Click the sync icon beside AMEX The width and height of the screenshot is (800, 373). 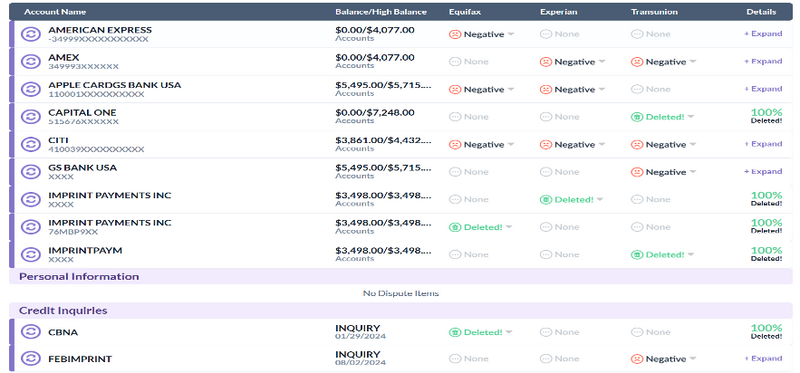31,62
